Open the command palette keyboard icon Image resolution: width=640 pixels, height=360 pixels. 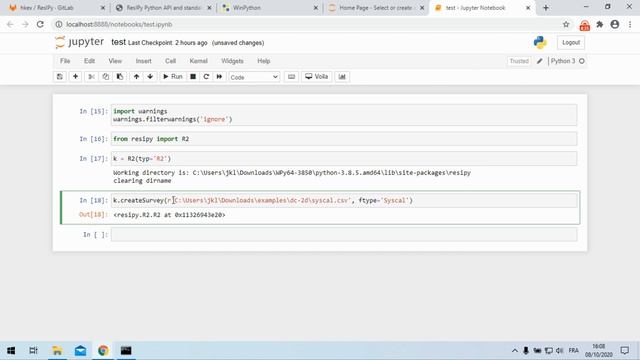click(x=291, y=77)
